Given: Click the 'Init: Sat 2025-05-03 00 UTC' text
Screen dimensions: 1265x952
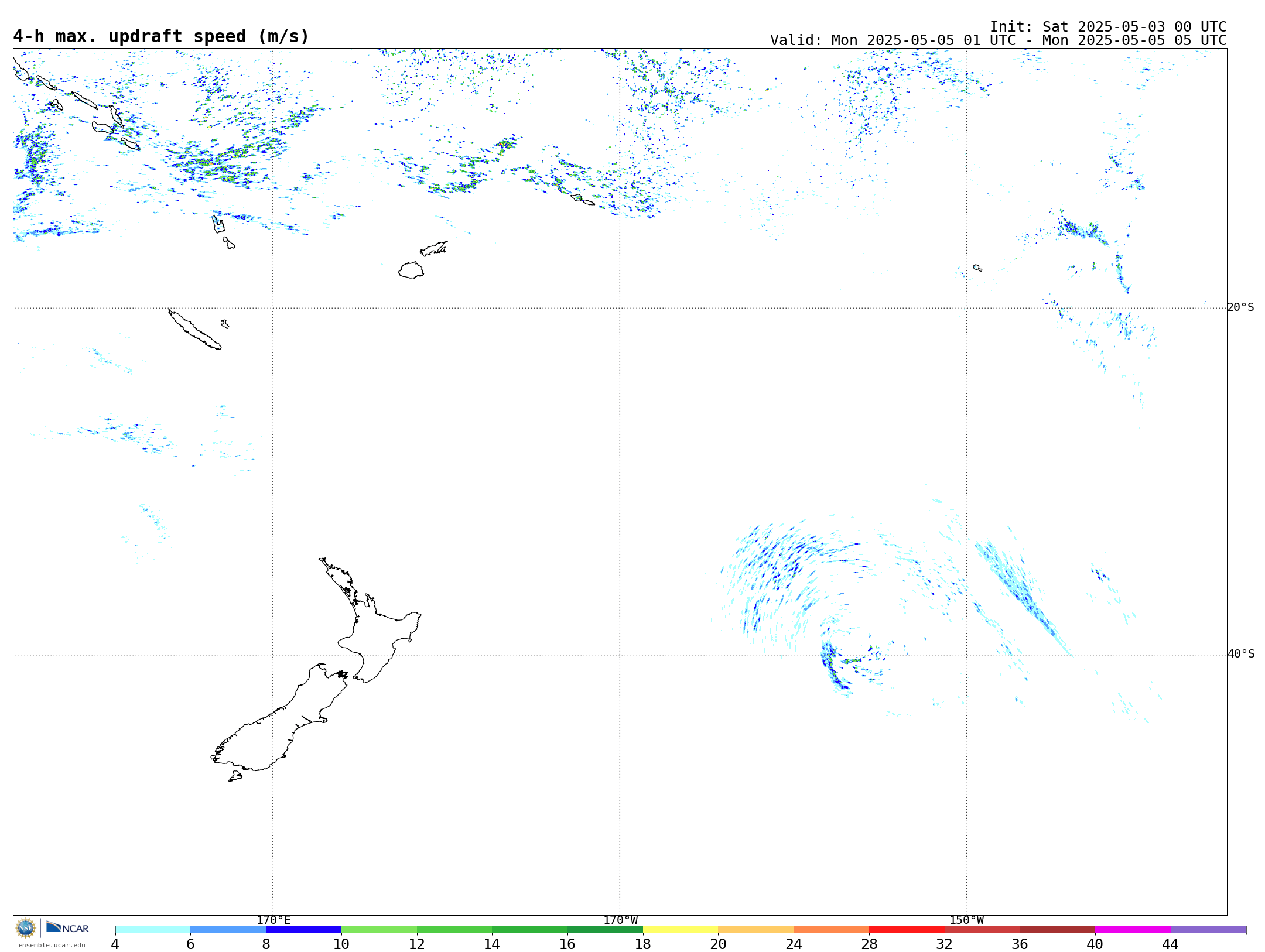Looking at the screenshot, I should [1107, 27].
